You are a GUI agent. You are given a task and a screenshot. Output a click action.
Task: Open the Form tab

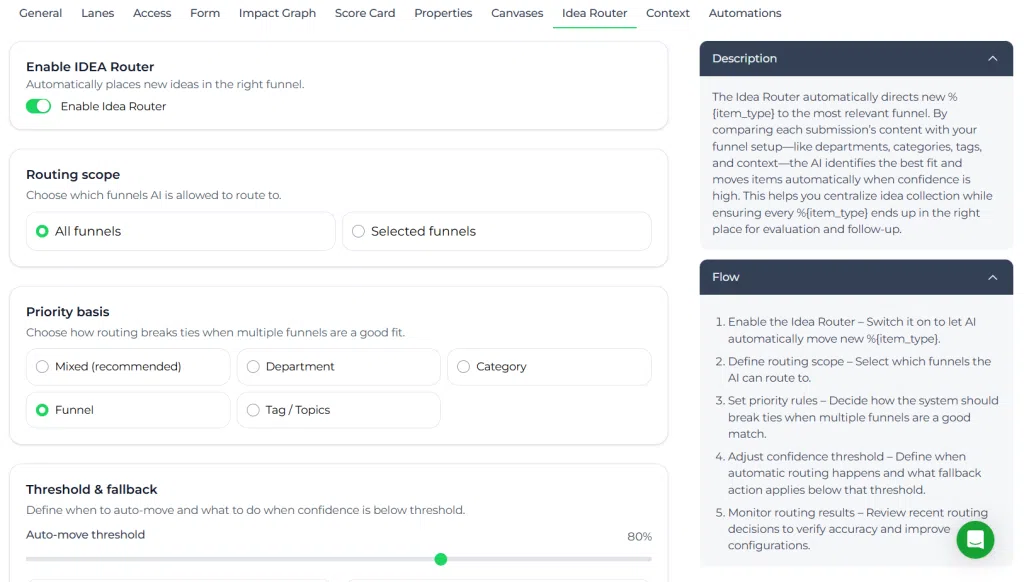(205, 13)
